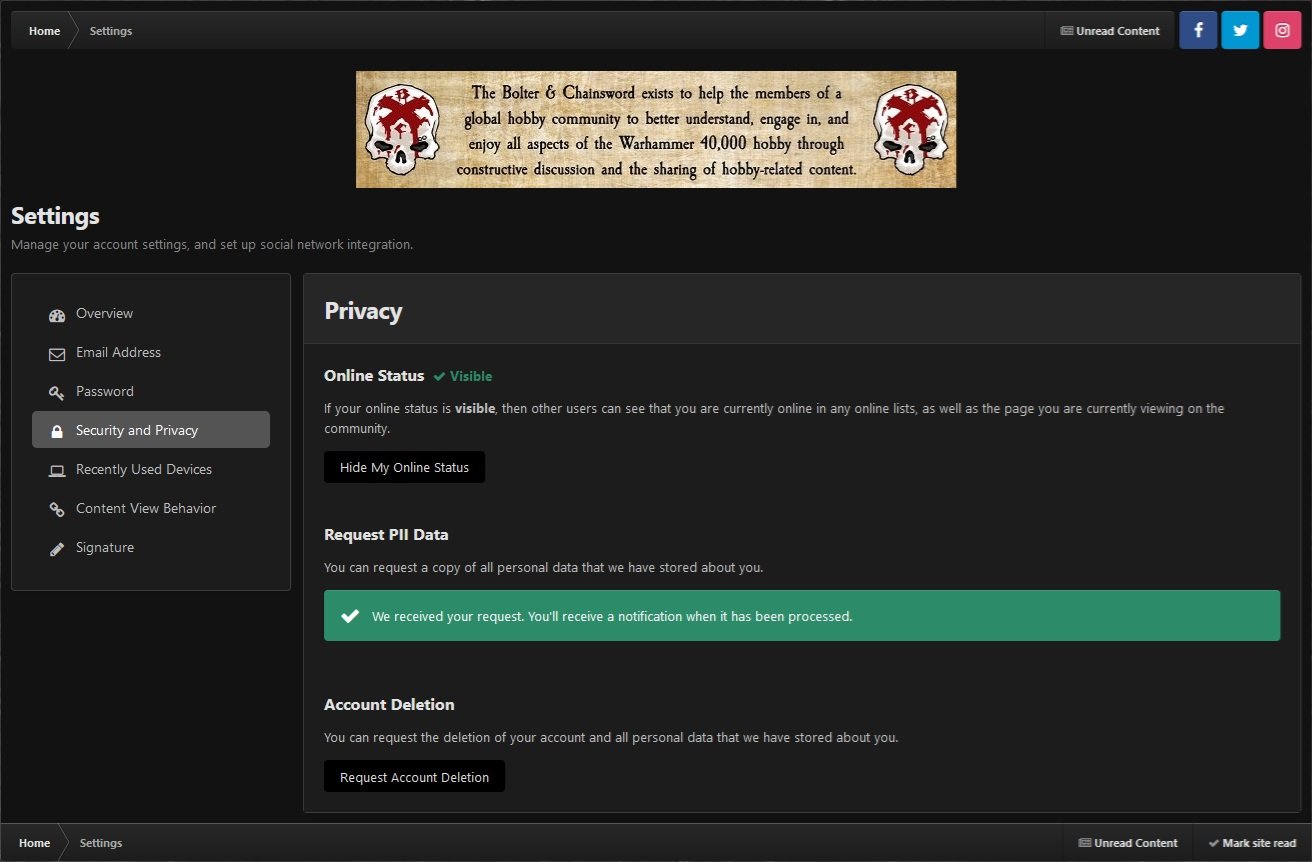Go to Home in top breadcrumb
The image size is (1312, 862).
(44, 31)
